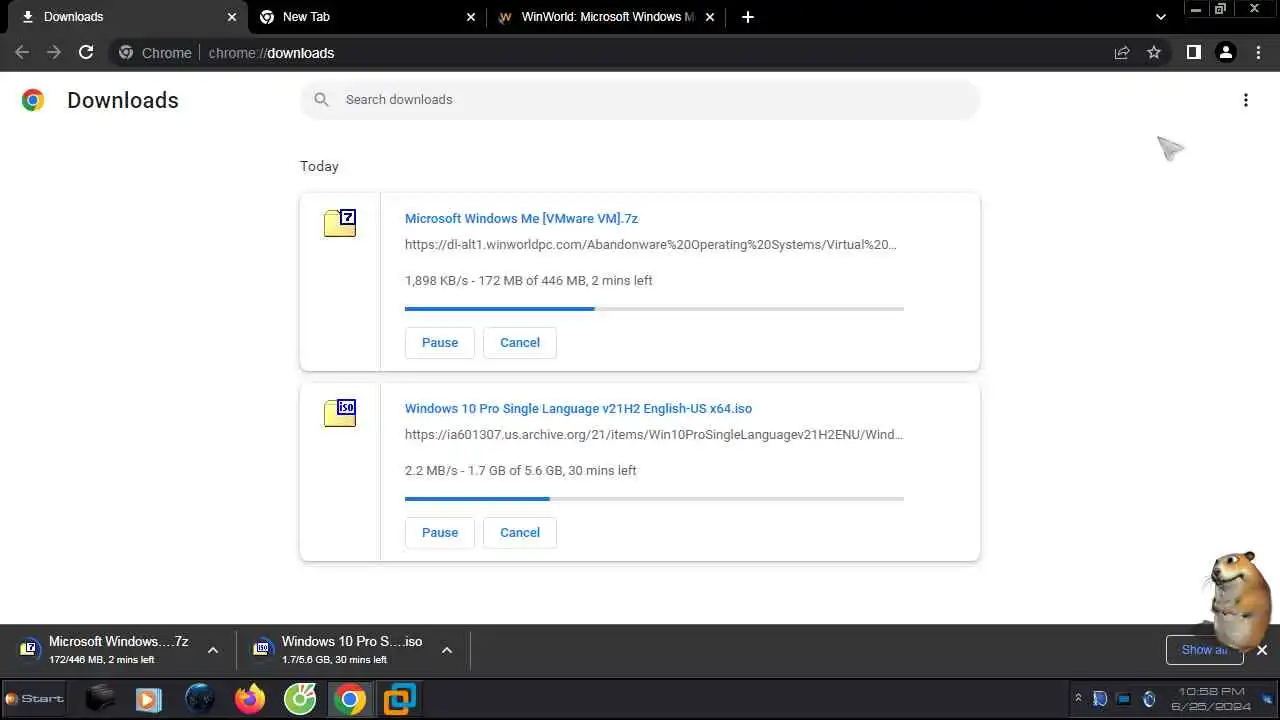Screen dimensions: 1280x720
Task: Show hidden system tray icons
Action: click(1078, 698)
